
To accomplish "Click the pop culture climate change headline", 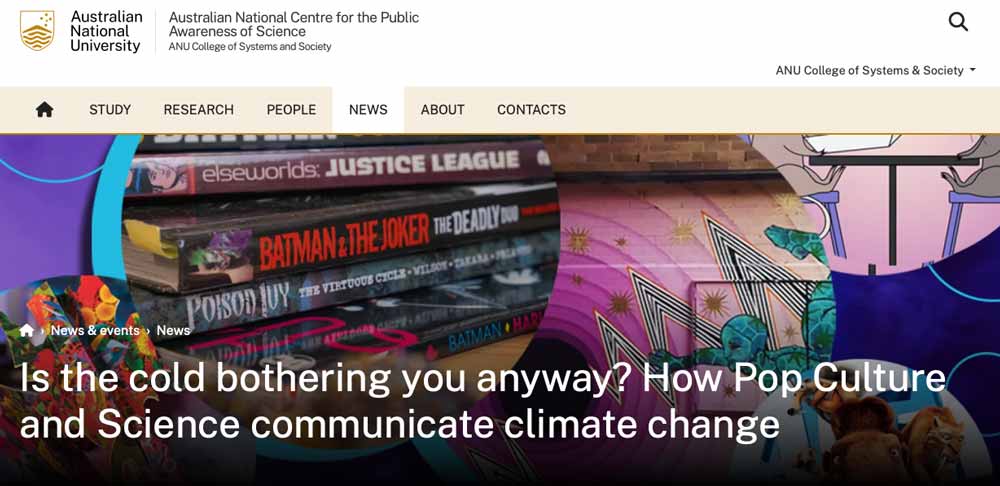I will coord(482,400).
